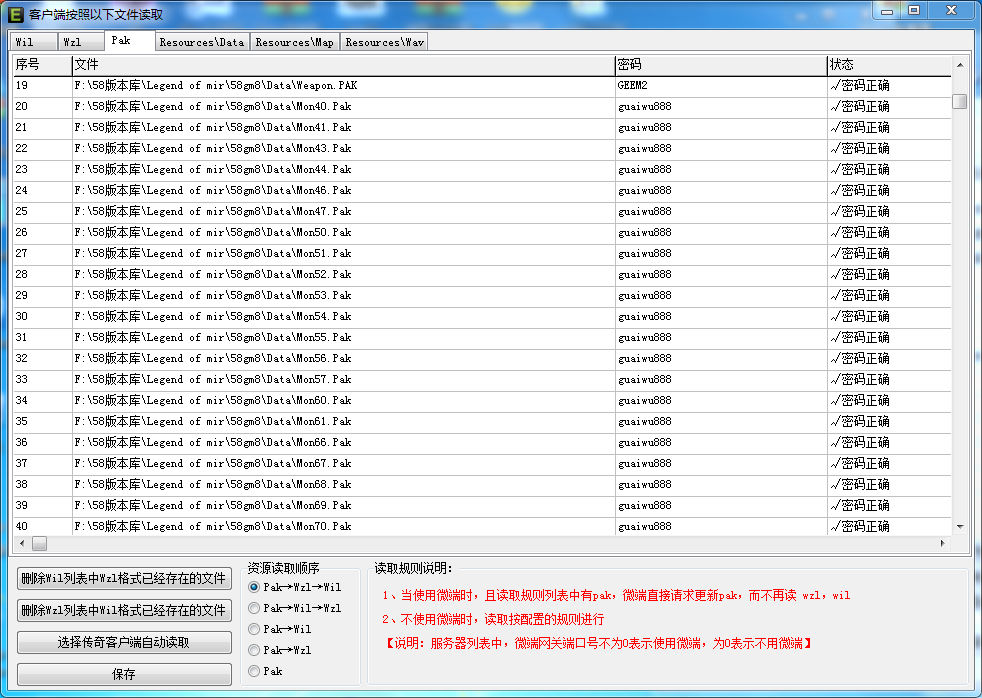Click the 保存 button
Viewport: 982px width, 698px height.
(124, 674)
